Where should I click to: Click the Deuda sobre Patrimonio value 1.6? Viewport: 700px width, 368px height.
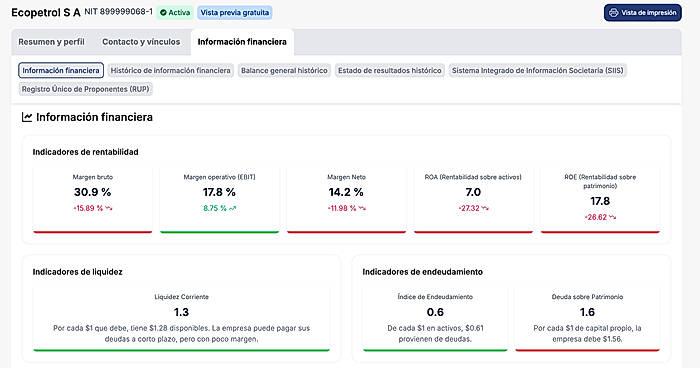[588, 312]
